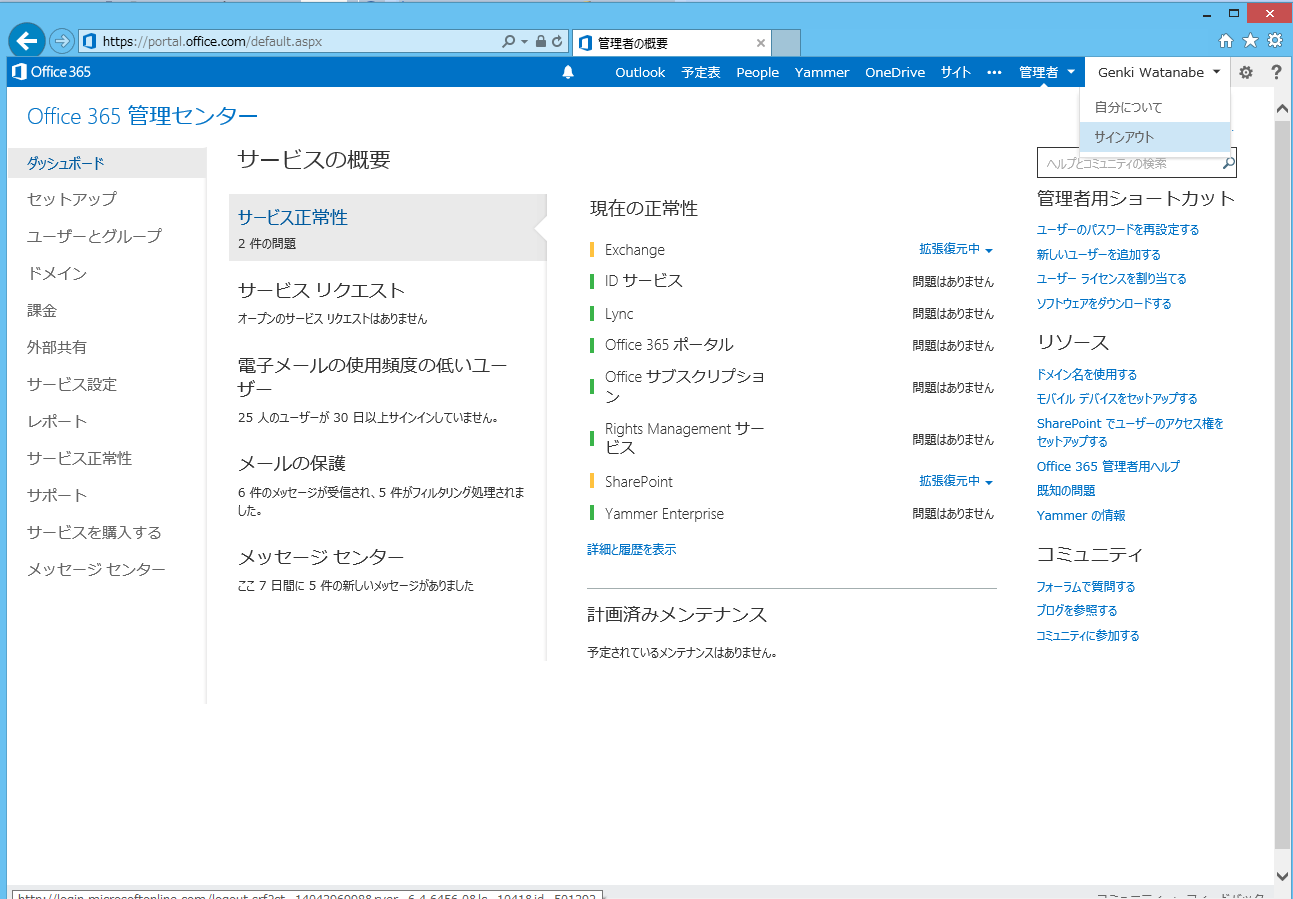Click ドメイン名を使用する link
The width and height of the screenshot is (1293, 899).
pos(1087,374)
